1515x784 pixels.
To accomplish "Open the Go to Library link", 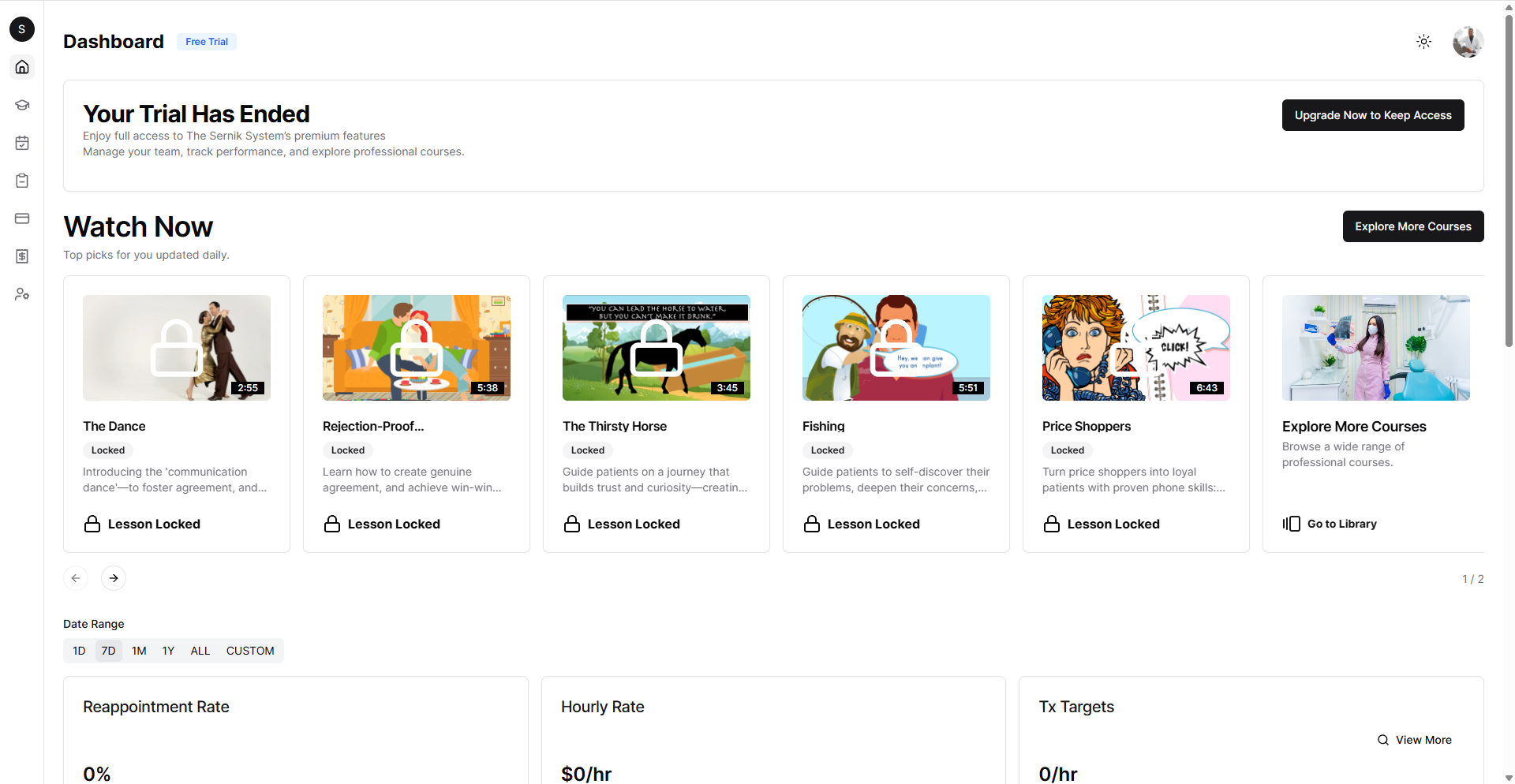I will pos(1330,524).
